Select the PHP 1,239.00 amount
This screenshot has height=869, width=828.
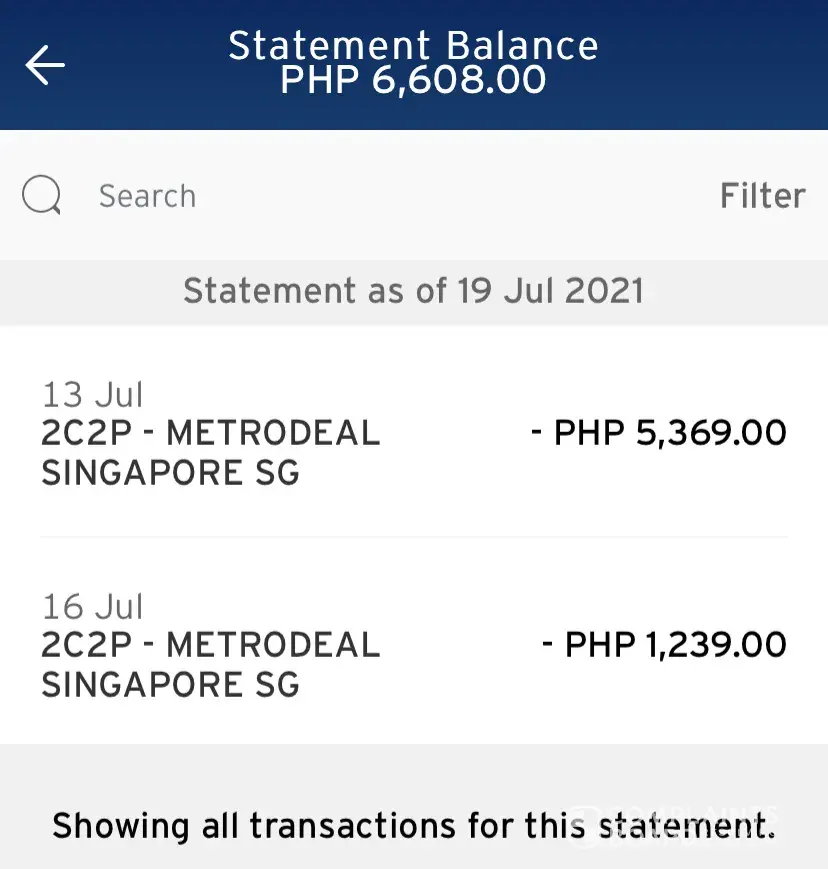[x=676, y=645]
